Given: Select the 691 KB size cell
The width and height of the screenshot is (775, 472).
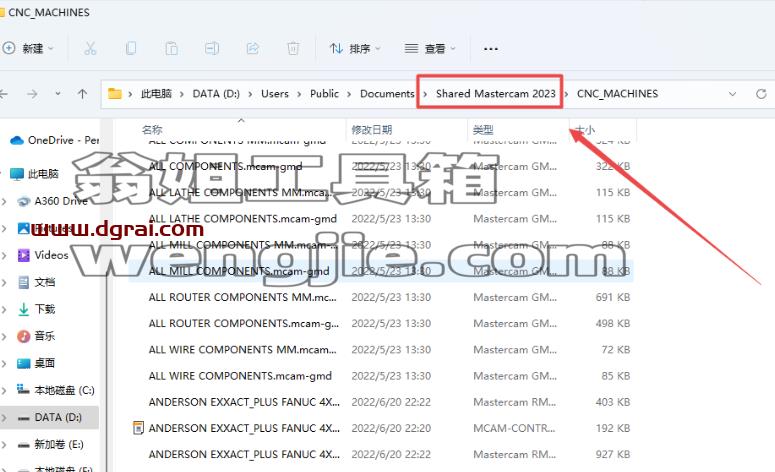Looking at the screenshot, I should 612,297.
